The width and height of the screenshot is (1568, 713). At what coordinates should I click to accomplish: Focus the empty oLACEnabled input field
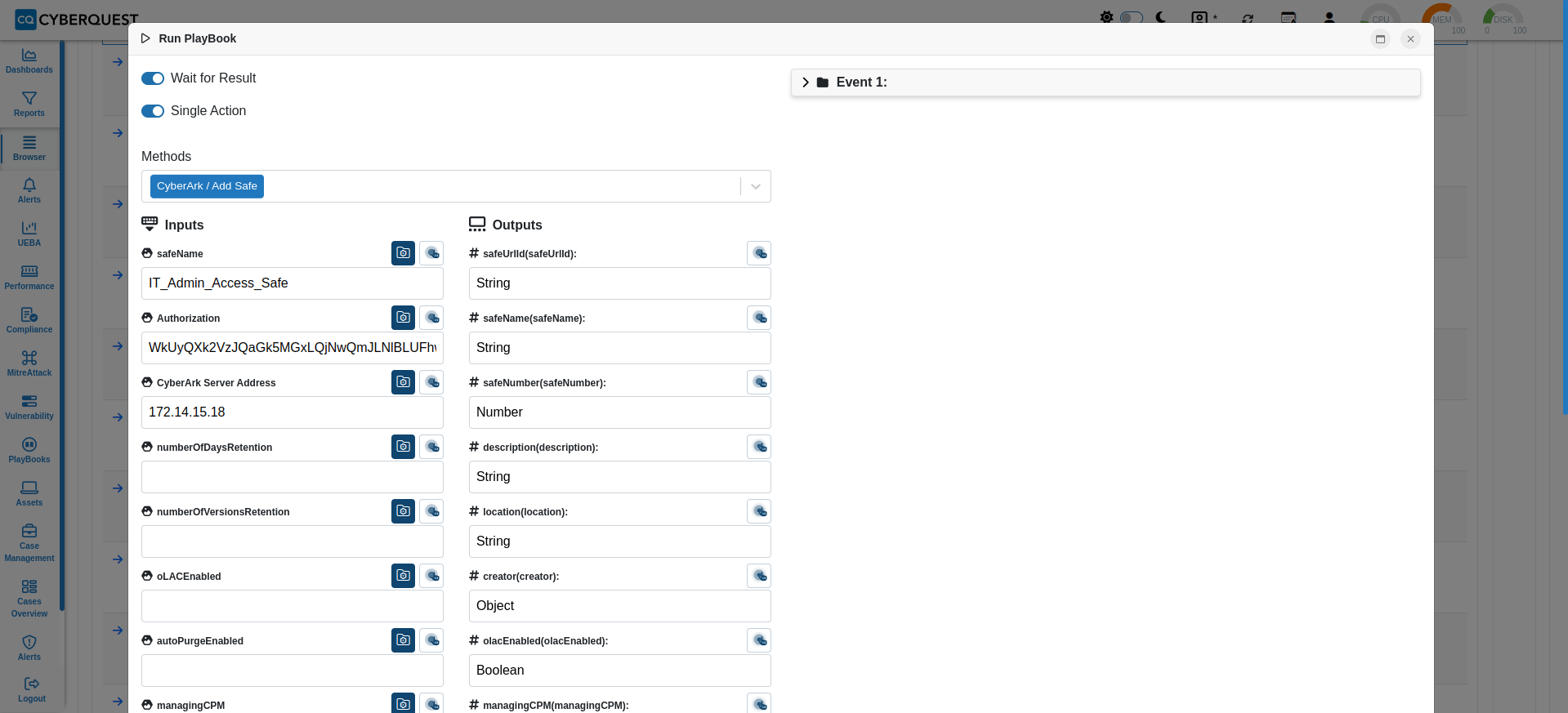[293, 606]
